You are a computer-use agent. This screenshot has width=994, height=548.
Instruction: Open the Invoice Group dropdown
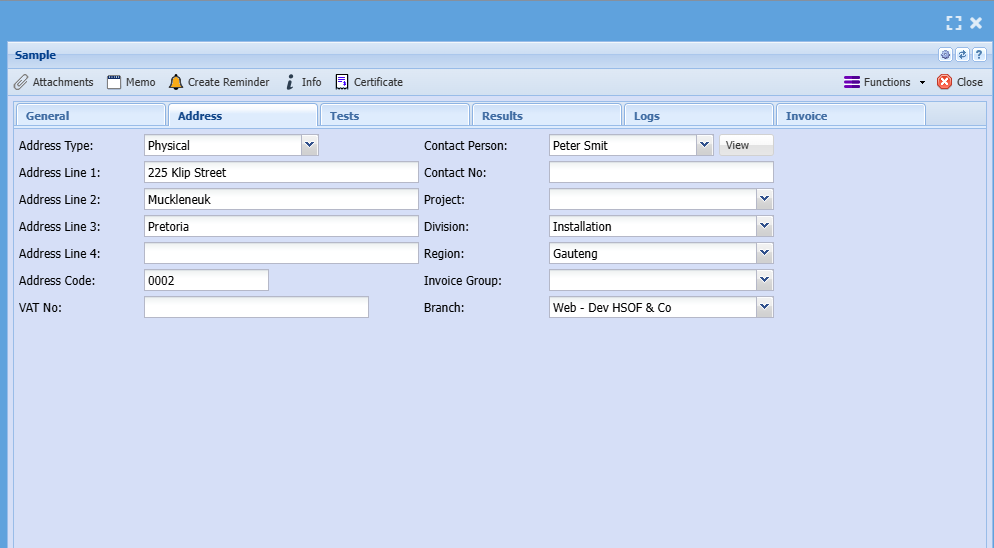(765, 280)
